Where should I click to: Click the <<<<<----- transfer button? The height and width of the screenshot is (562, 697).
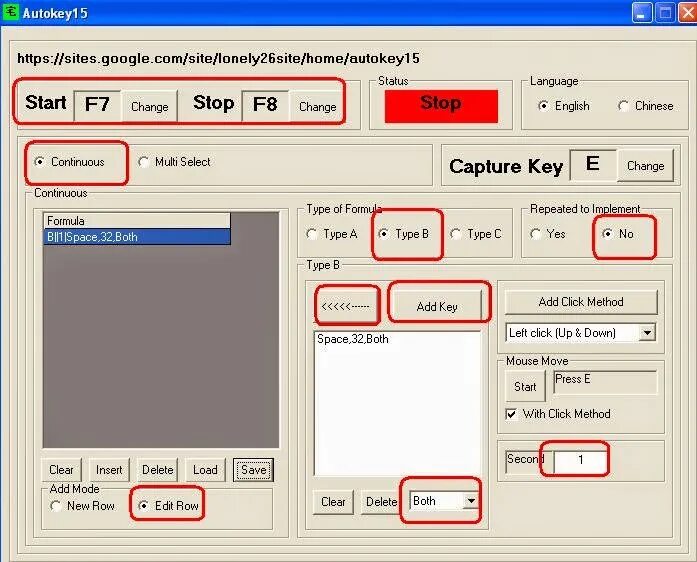pyautogui.click(x=346, y=306)
